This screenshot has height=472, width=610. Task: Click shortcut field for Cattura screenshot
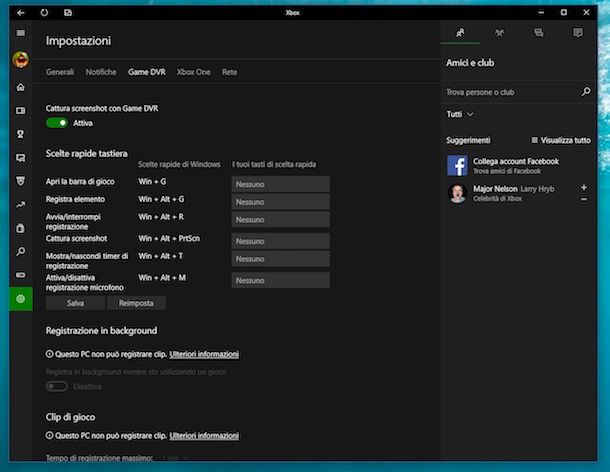tap(280, 241)
